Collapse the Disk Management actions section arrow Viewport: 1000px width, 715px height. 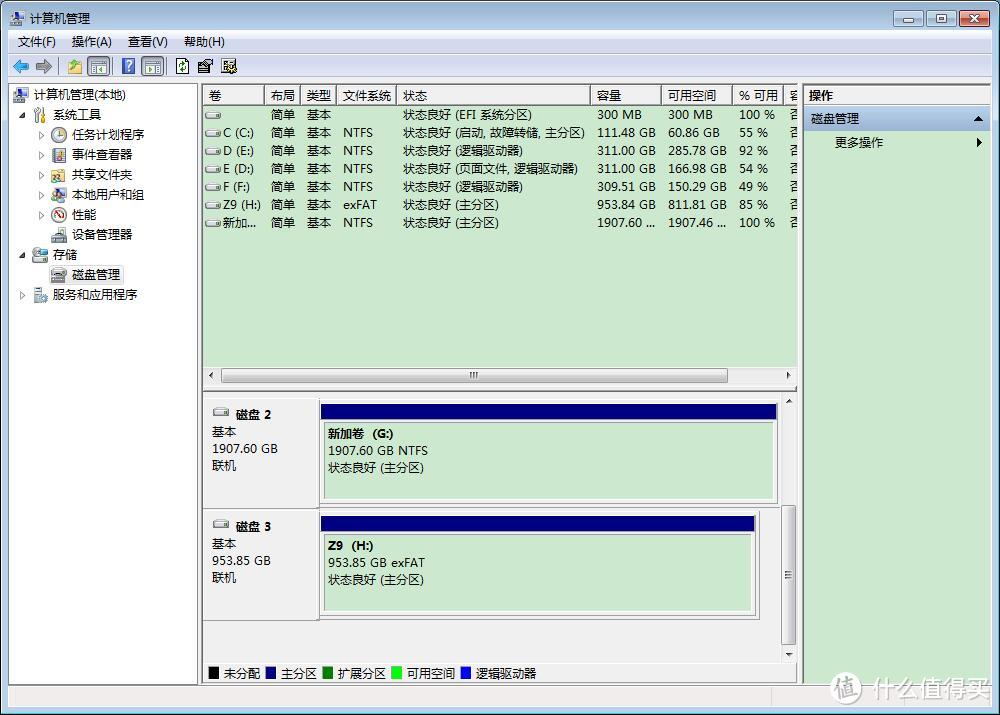pyautogui.click(x=978, y=119)
